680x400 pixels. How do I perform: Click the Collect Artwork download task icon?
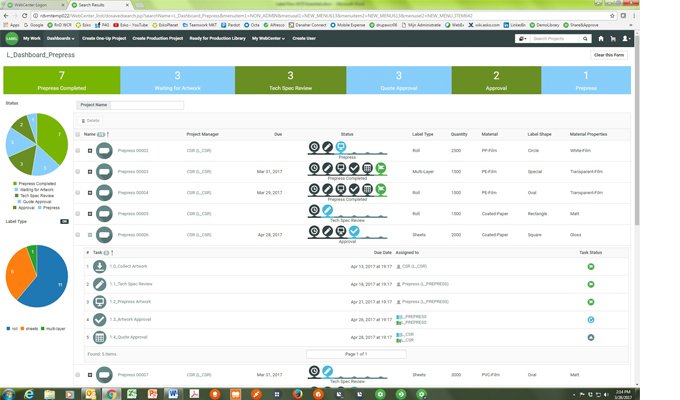(x=99, y=266)
